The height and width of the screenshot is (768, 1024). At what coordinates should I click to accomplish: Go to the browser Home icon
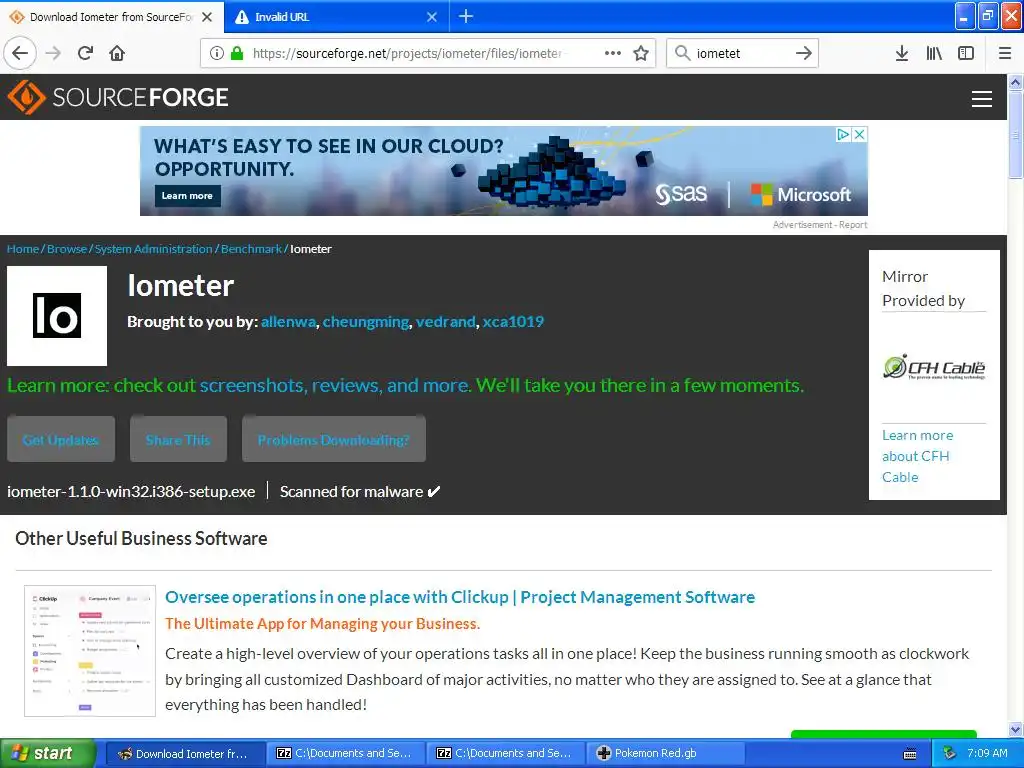[117, 53]
